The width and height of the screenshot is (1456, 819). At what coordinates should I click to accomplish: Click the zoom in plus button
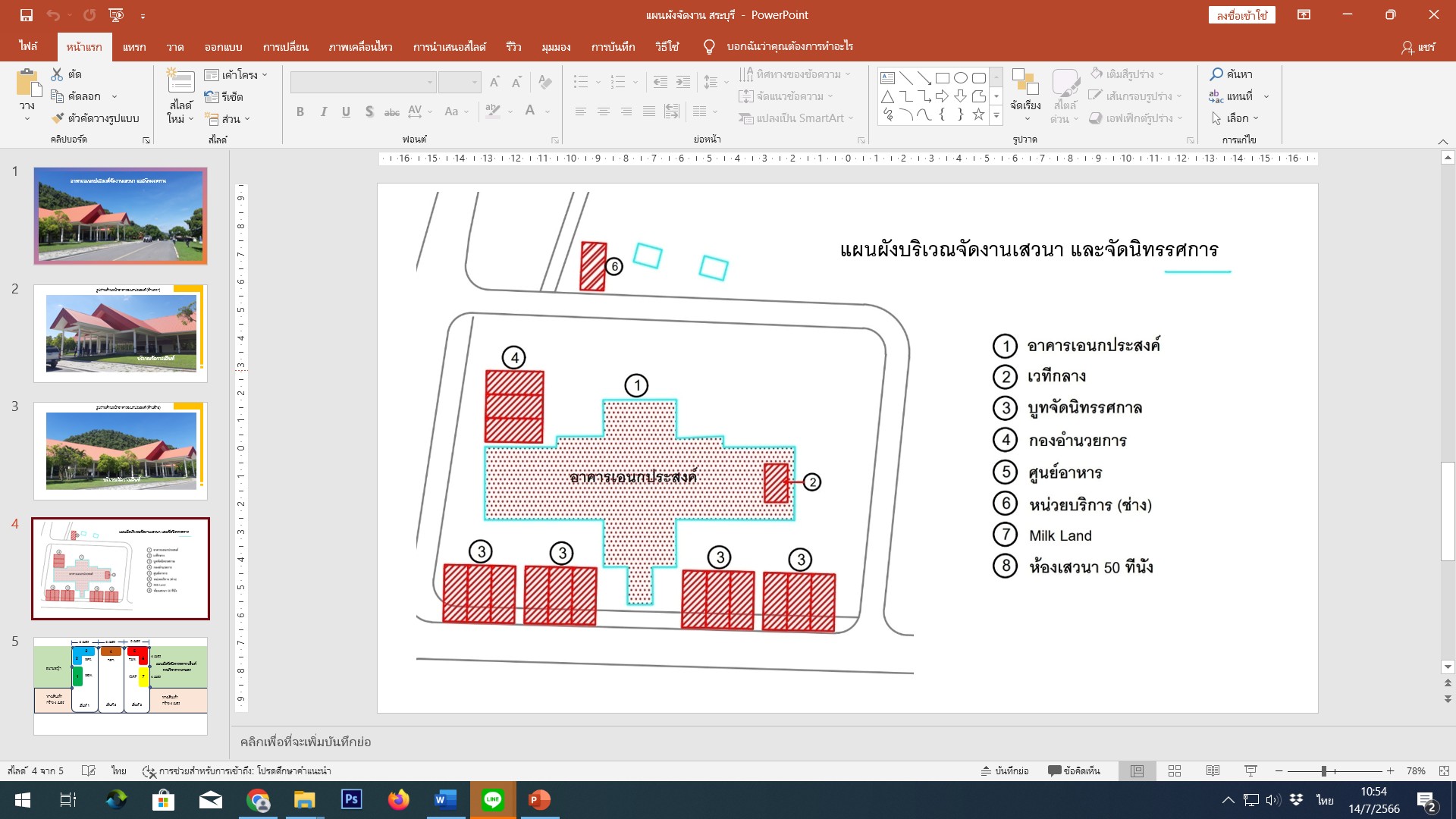[x=1390, y=771]
